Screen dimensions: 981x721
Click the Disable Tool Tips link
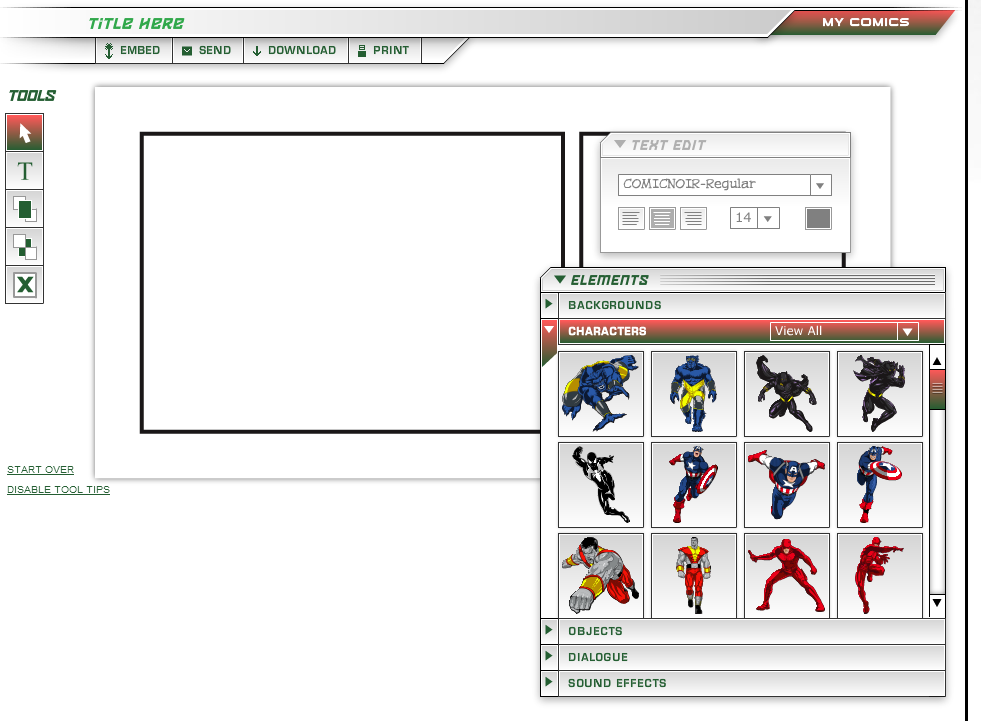(58, 489)
